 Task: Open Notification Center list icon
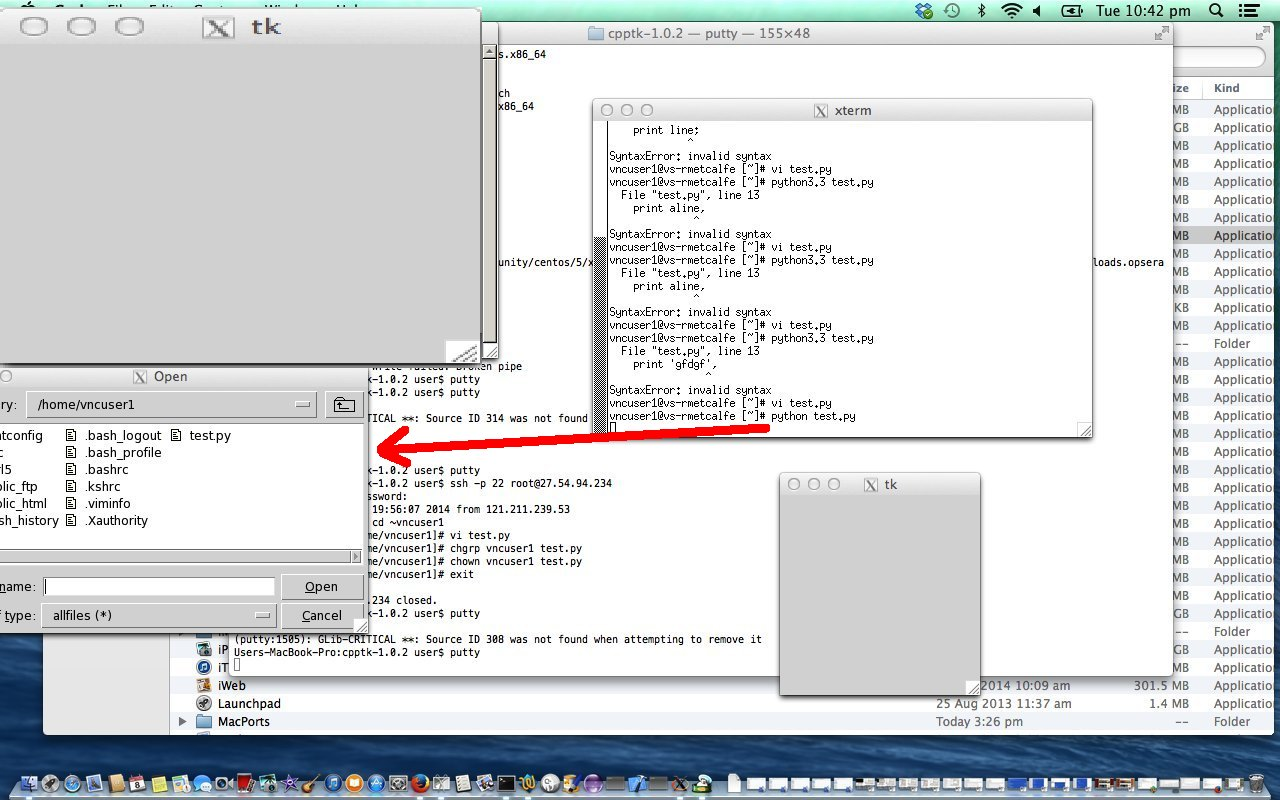click(x=1247, y=11)
